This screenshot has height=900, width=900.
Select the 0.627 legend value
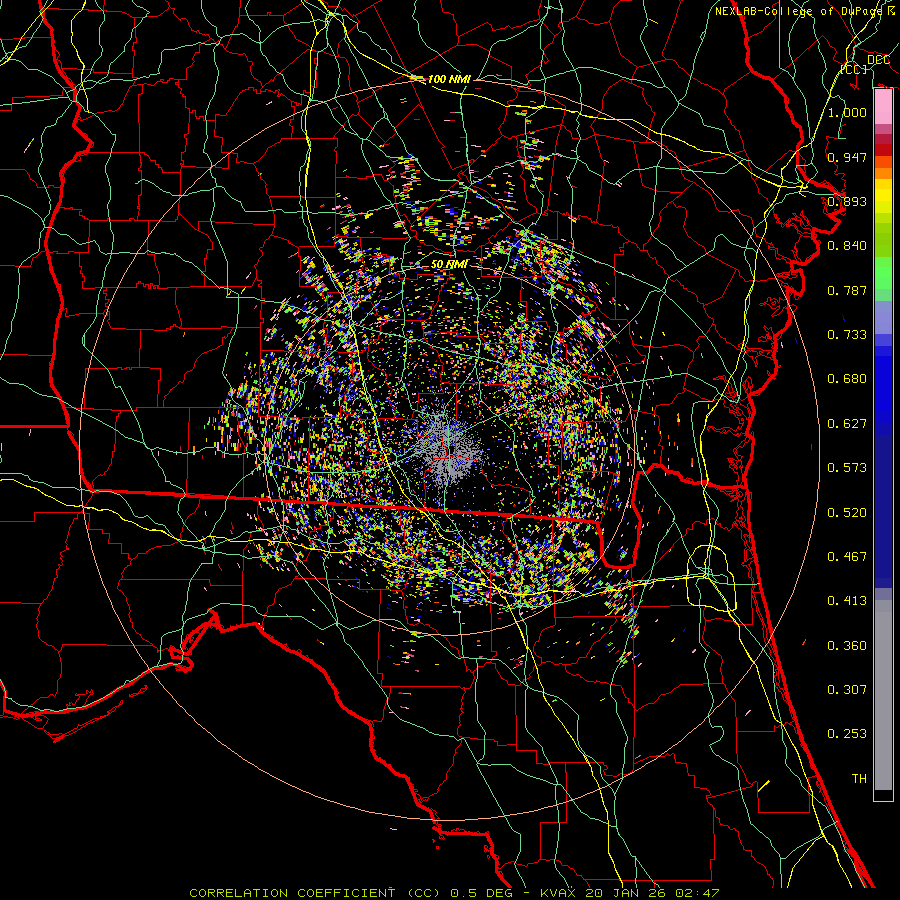[x=847, y=423]
